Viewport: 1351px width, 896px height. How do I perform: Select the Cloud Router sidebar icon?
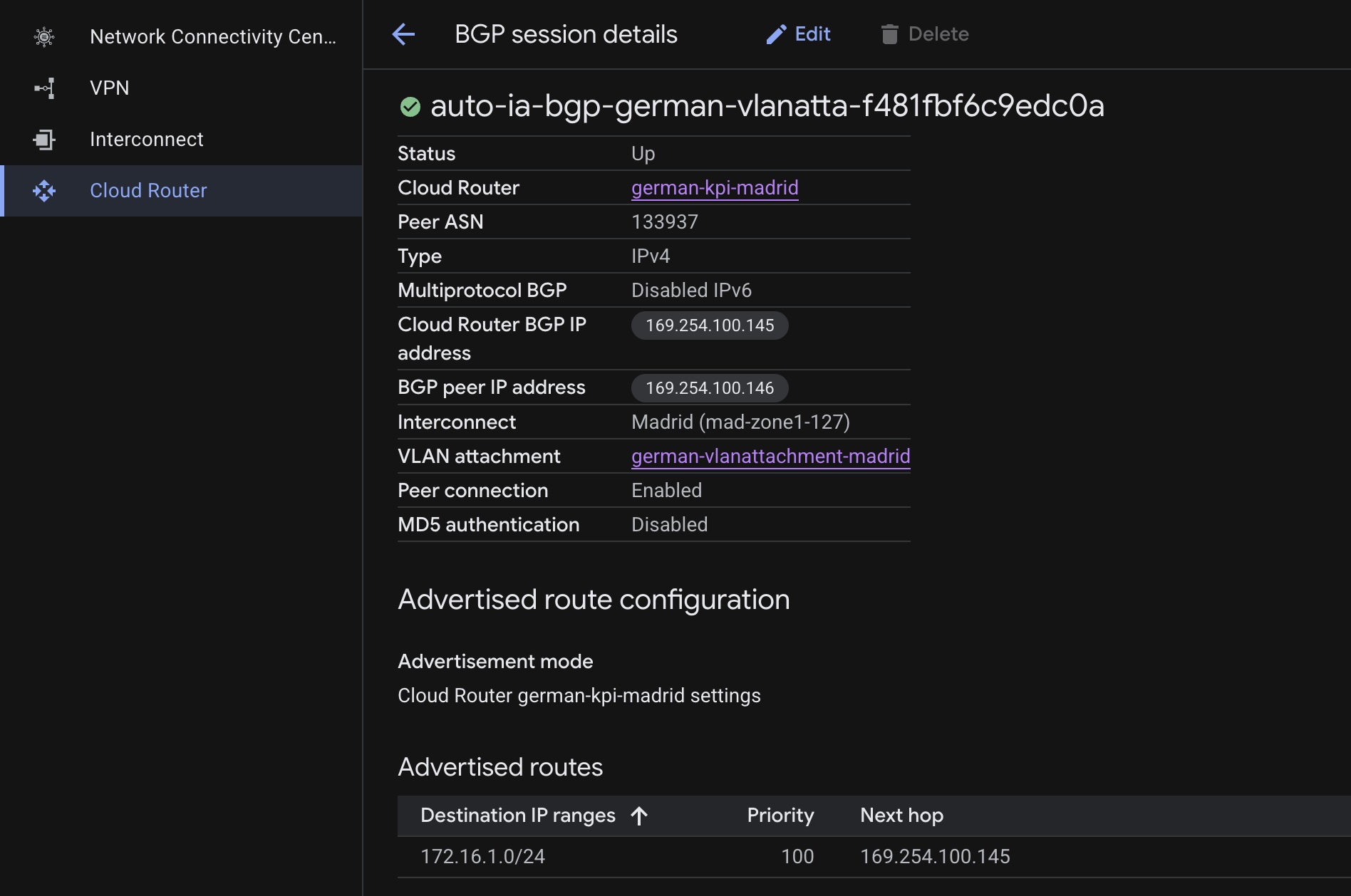pos(44,191)
